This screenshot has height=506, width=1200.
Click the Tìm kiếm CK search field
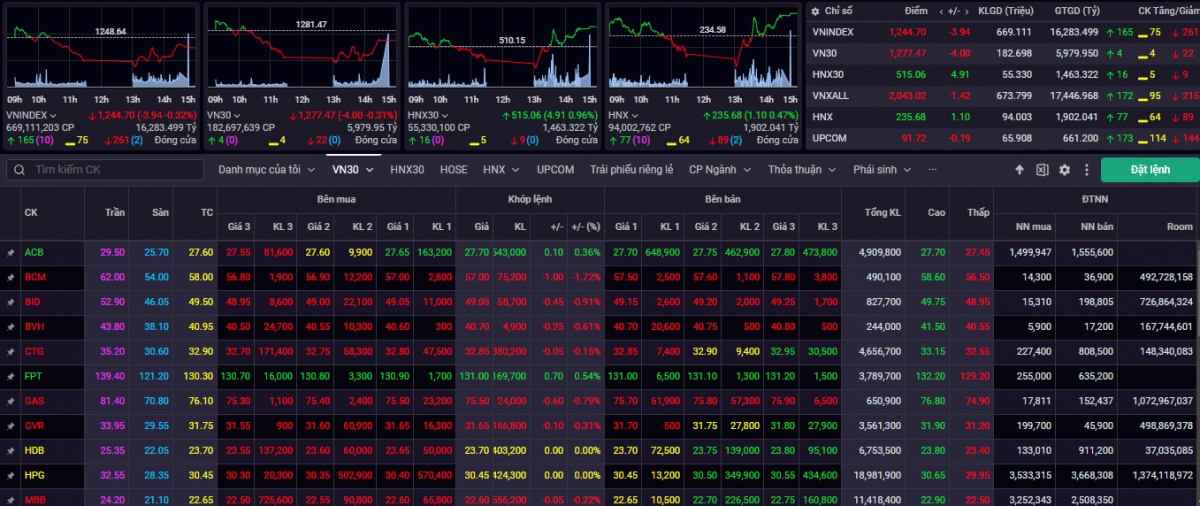coord(106,170)
